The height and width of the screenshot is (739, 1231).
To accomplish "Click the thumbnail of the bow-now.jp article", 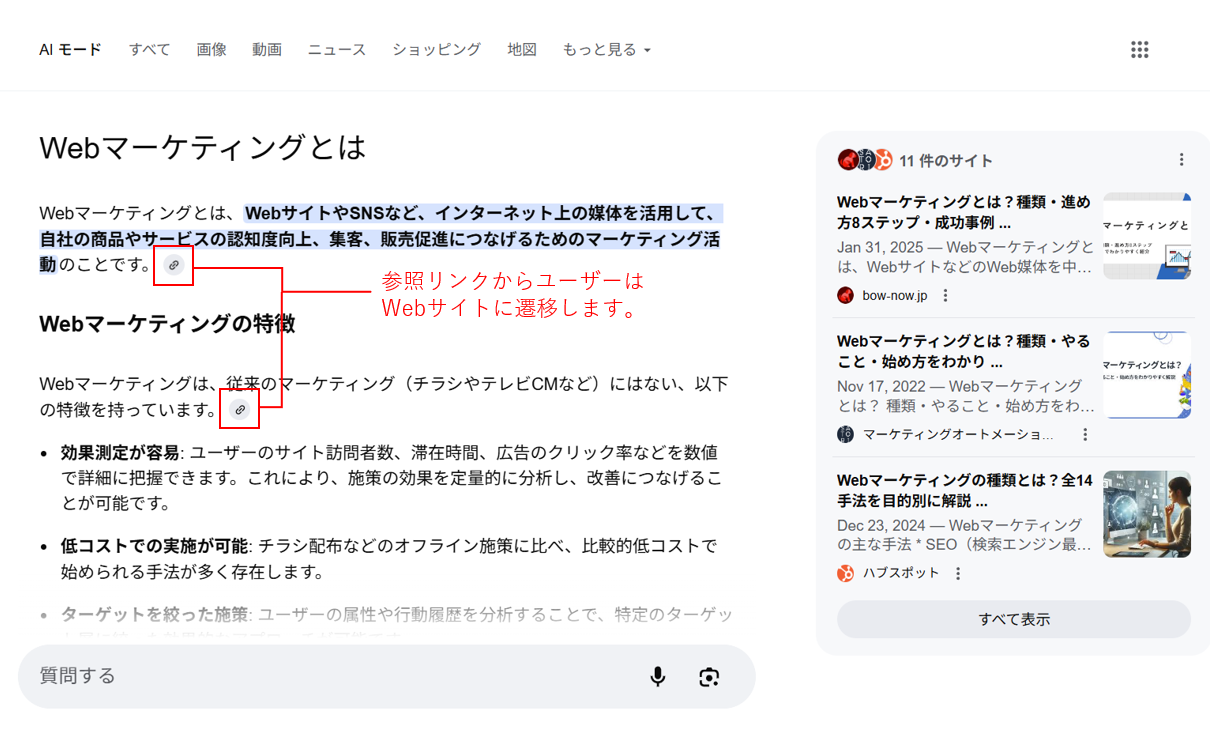I will point(1147,236).
